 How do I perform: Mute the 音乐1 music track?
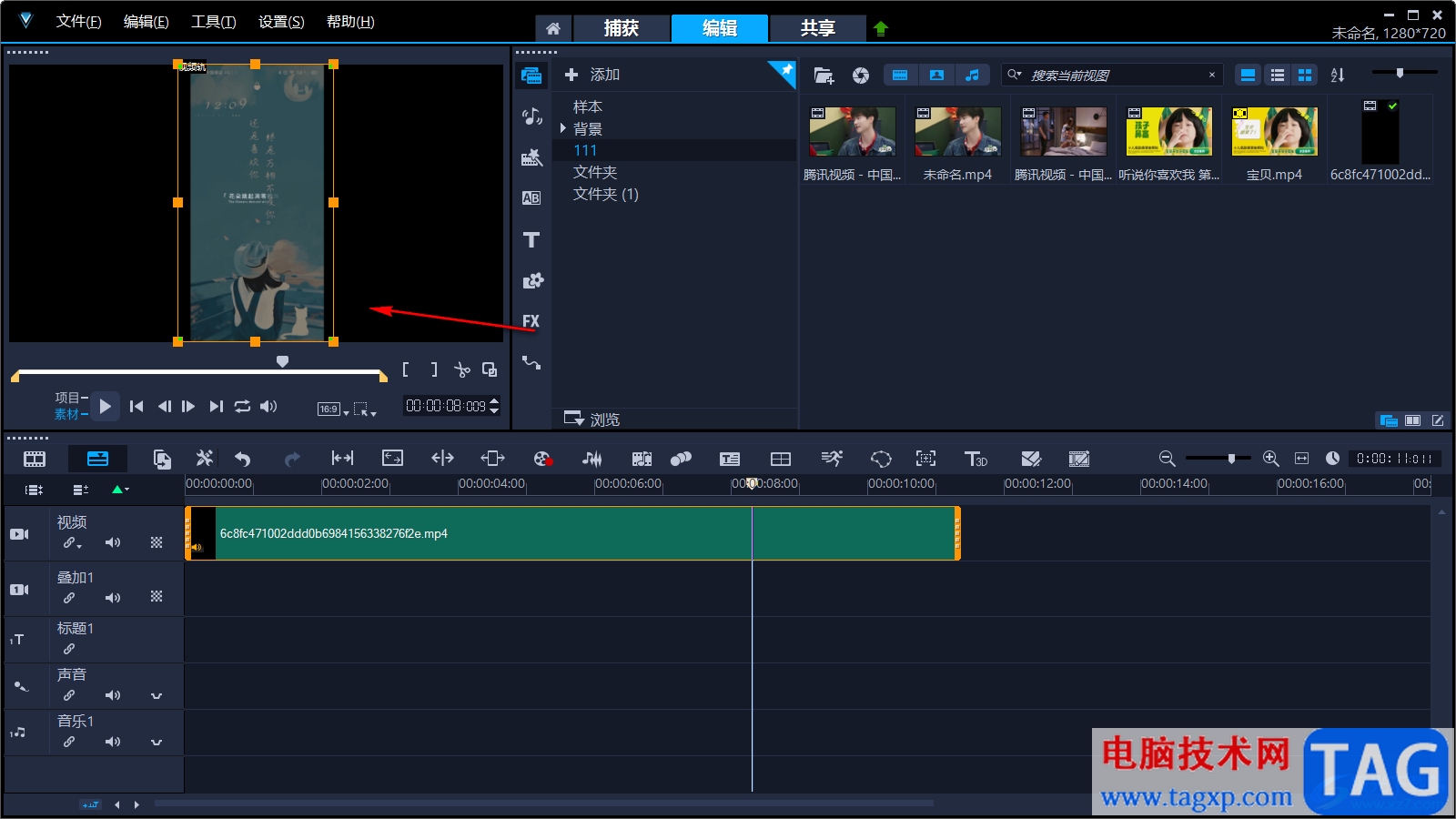coord(112,742)
